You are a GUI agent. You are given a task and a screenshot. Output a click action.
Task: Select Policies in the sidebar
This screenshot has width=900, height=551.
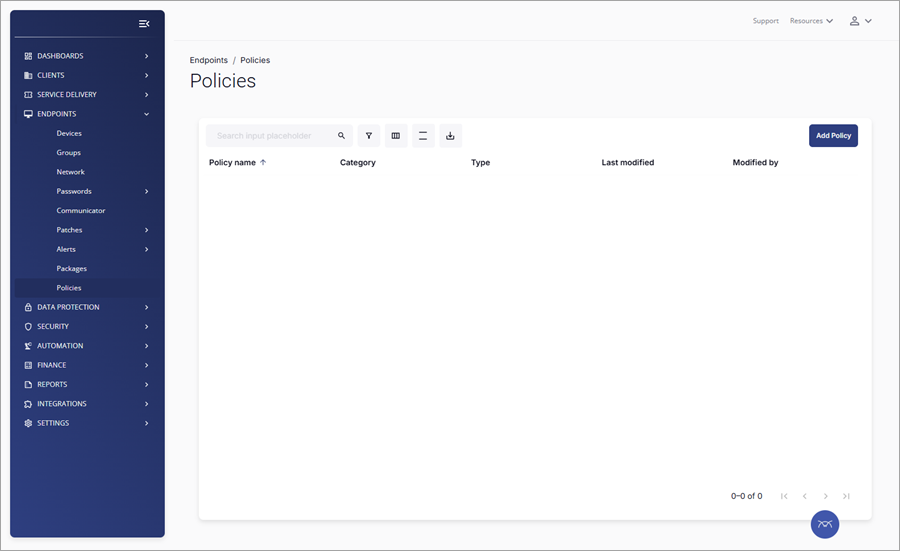click(x=69, y=288)
